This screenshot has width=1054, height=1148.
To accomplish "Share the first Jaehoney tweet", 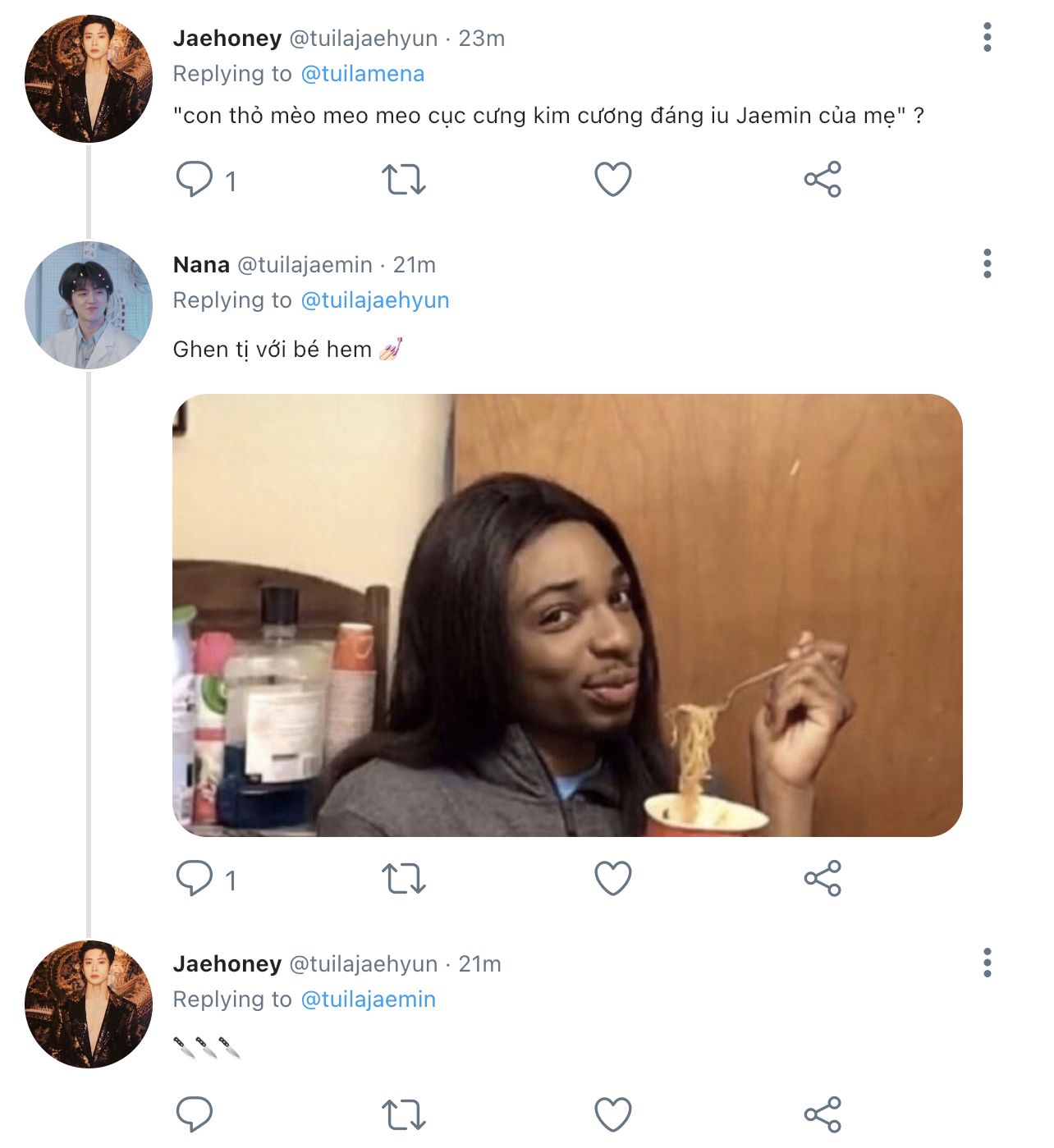I will [823, 179].
